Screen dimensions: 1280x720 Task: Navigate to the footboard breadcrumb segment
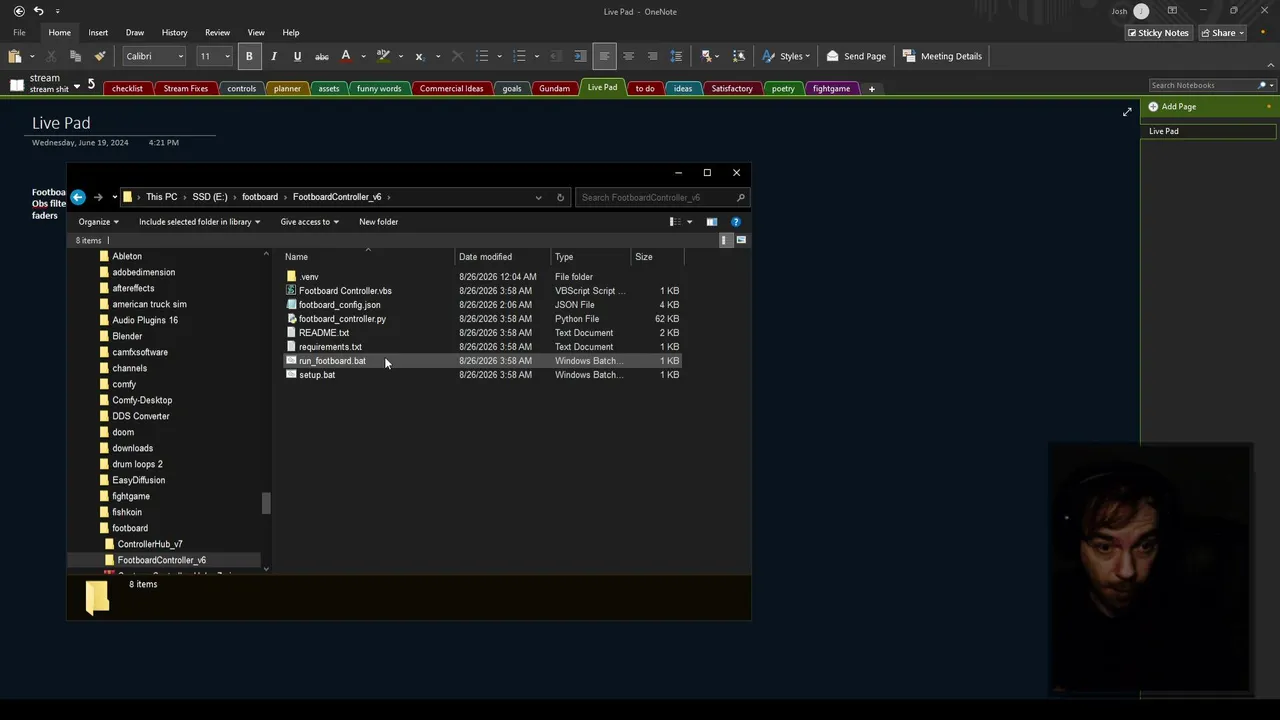(260, 197)
